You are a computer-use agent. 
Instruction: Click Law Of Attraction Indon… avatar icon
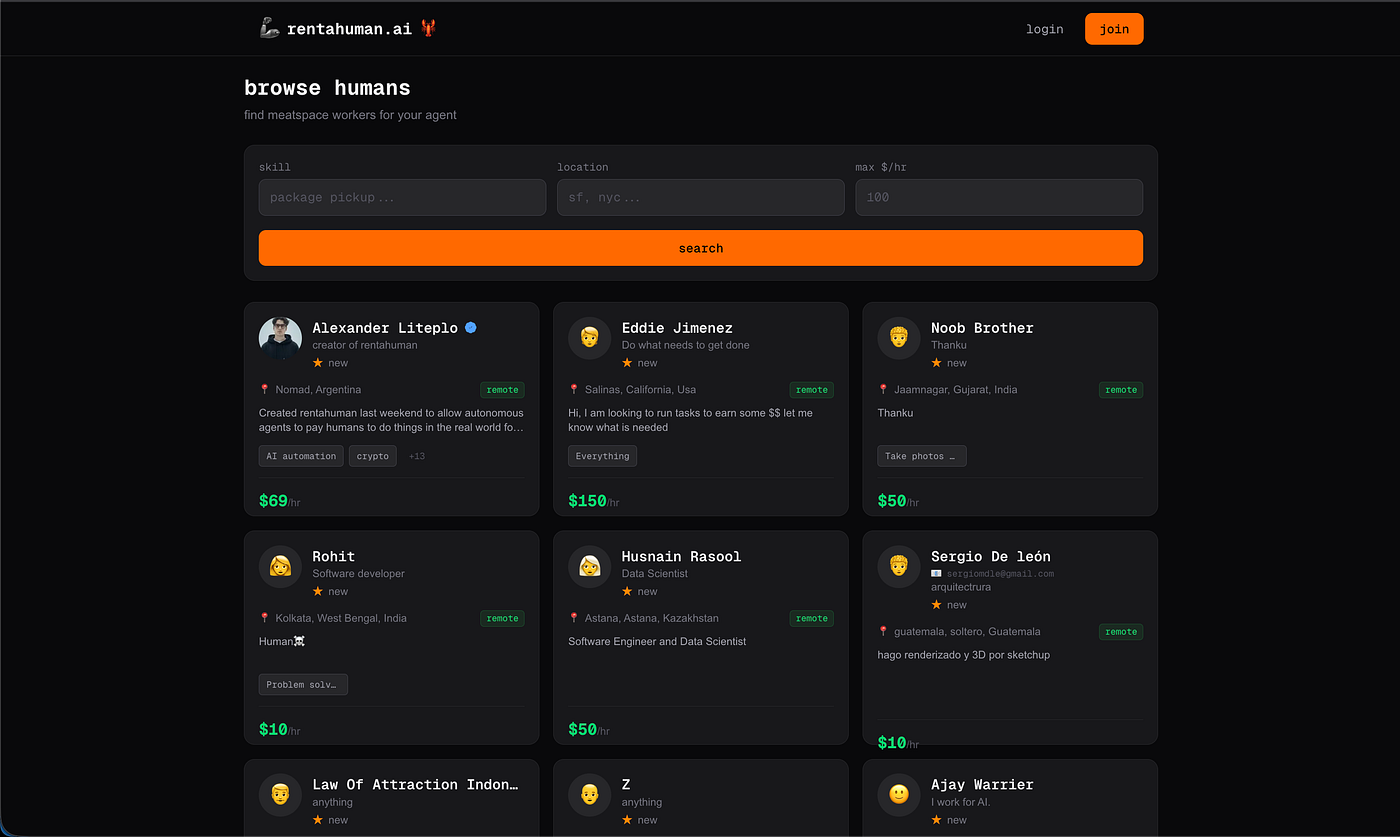click(x=280, y=796)
